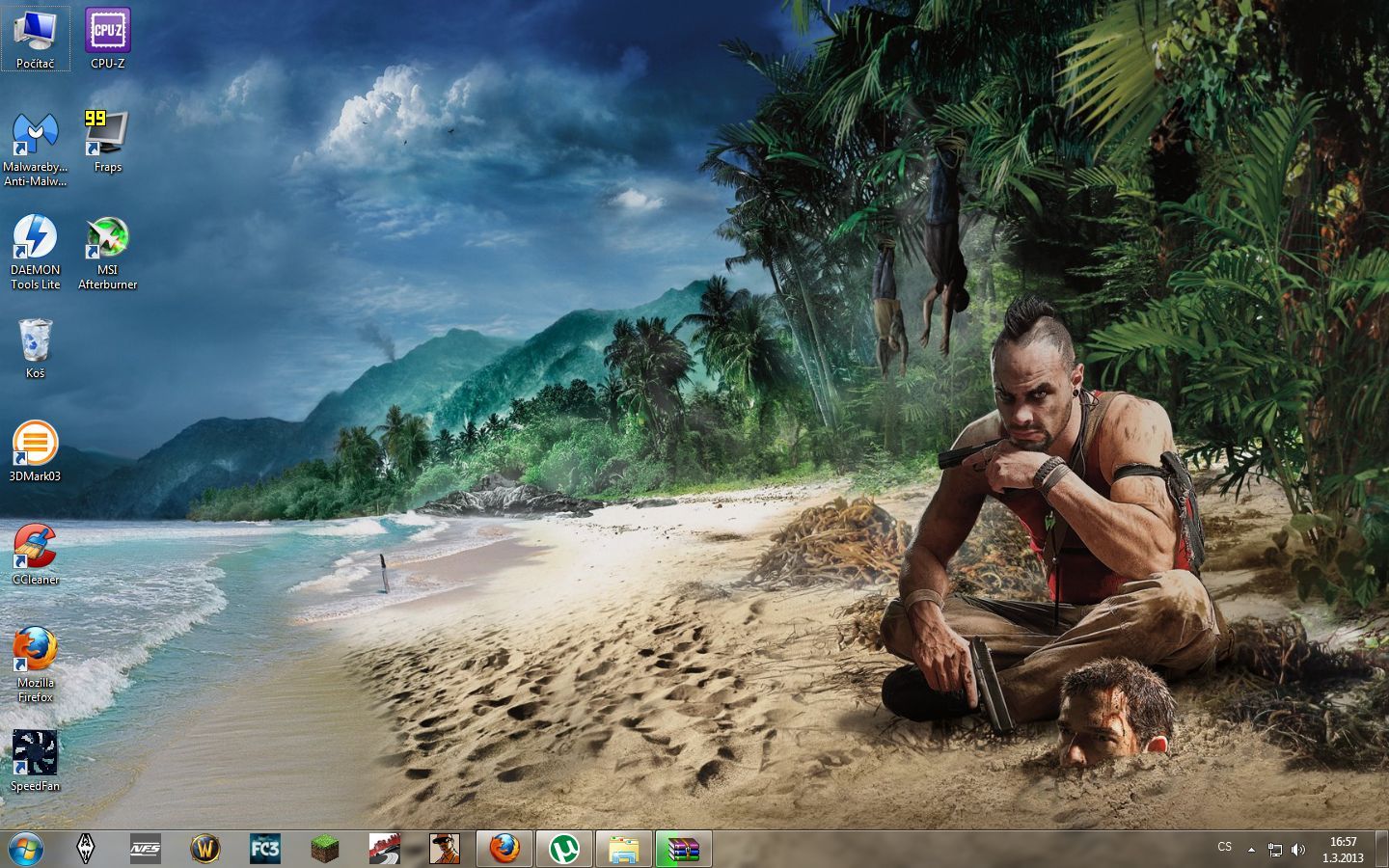Show hidden system tray icons
This screenshot has height=868, width=1389.
(1251, 850)
